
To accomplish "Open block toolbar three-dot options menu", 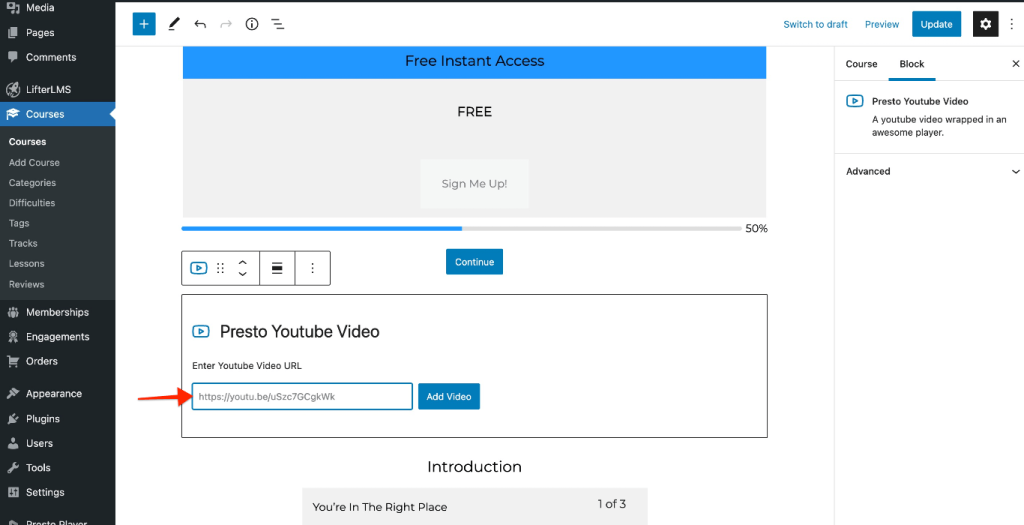I will pos(312,268).
